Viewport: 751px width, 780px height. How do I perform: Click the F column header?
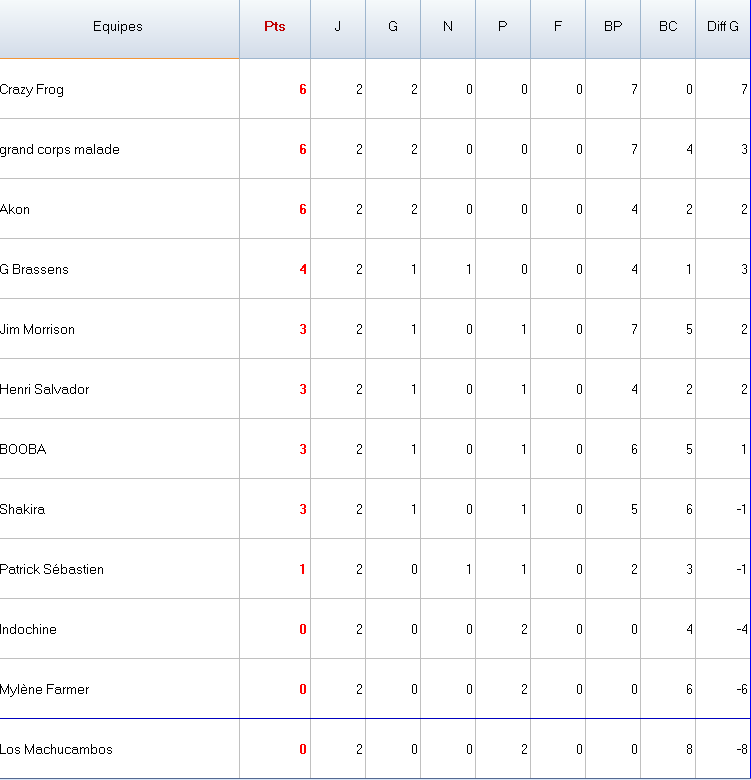[x=558, y=28]
